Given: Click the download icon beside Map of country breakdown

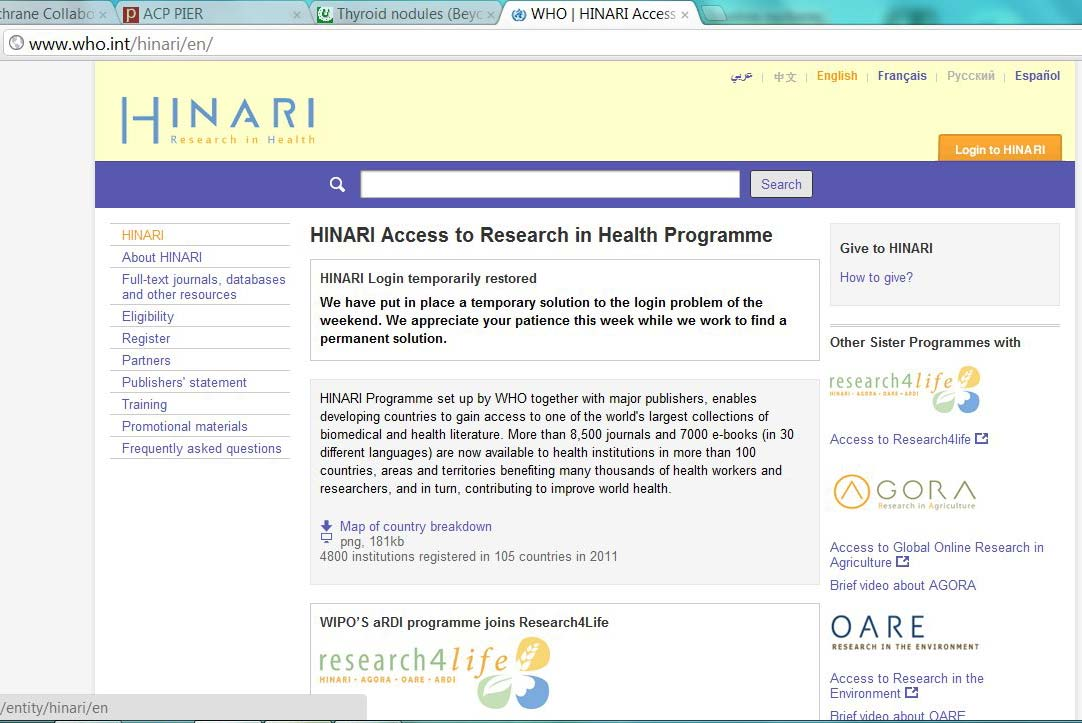Looking at the screenshot, I should tap(326, 531).
